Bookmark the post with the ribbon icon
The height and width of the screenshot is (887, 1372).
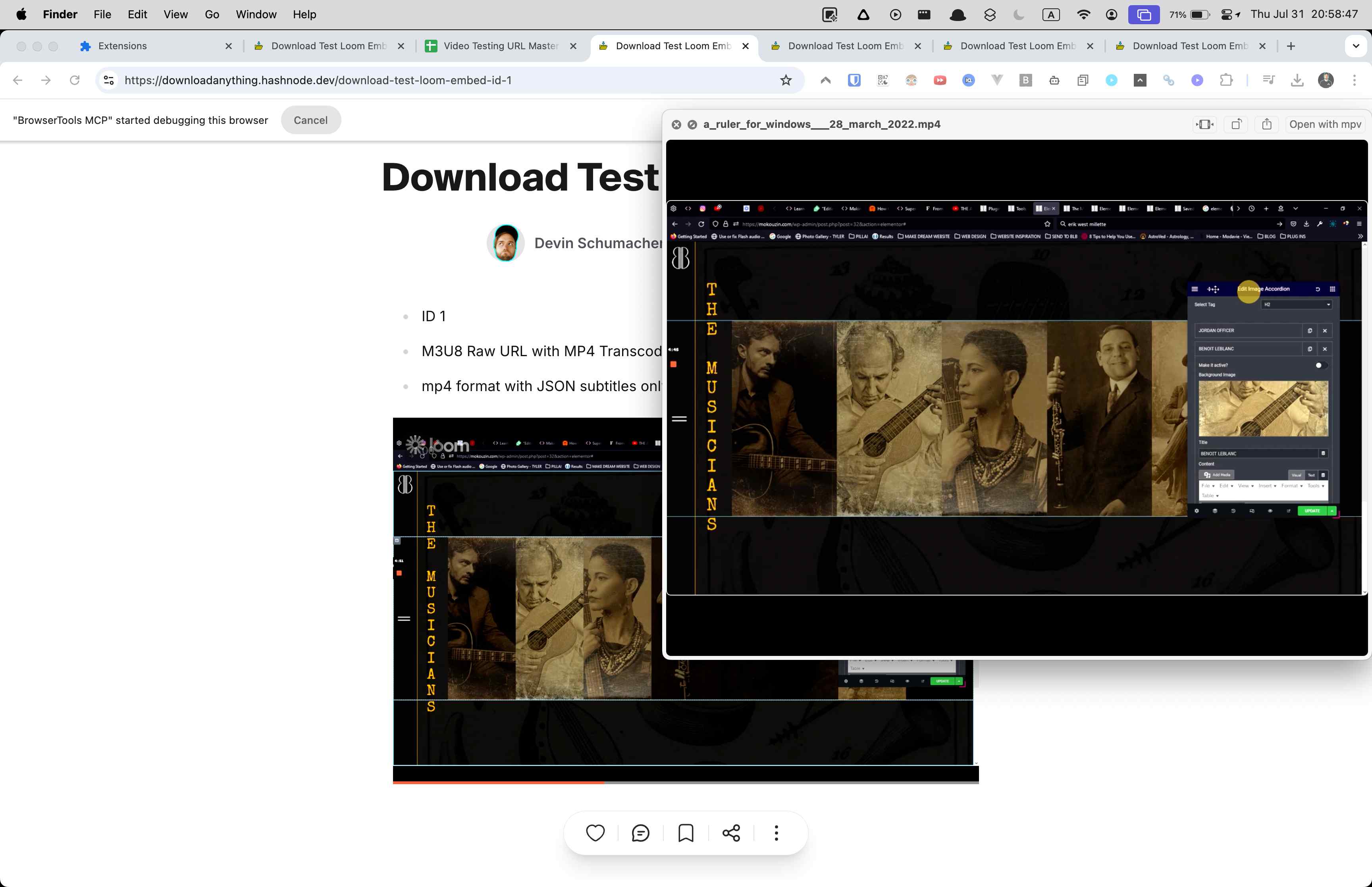click(686, 832)
